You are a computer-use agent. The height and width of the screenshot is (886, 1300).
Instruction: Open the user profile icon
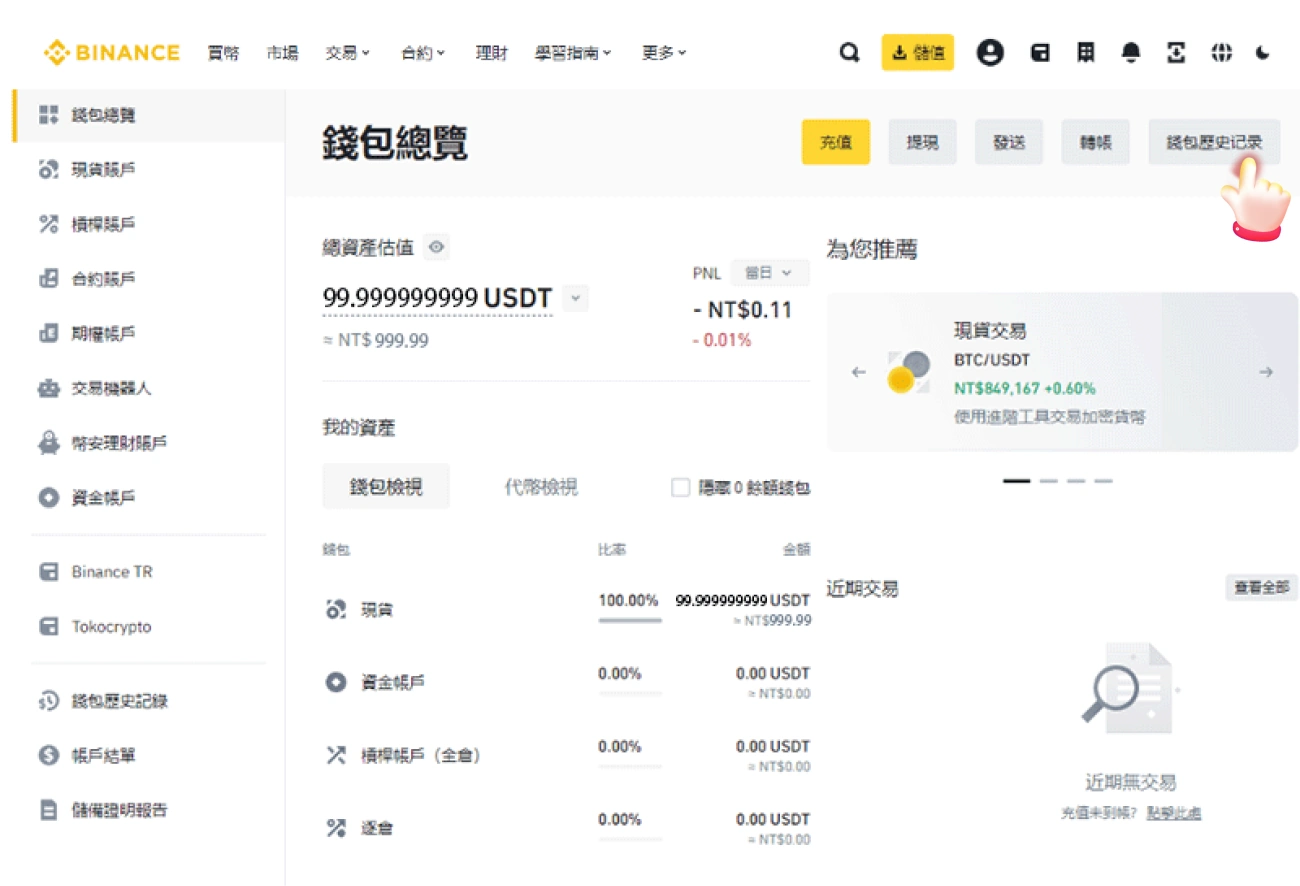[990, 53]
